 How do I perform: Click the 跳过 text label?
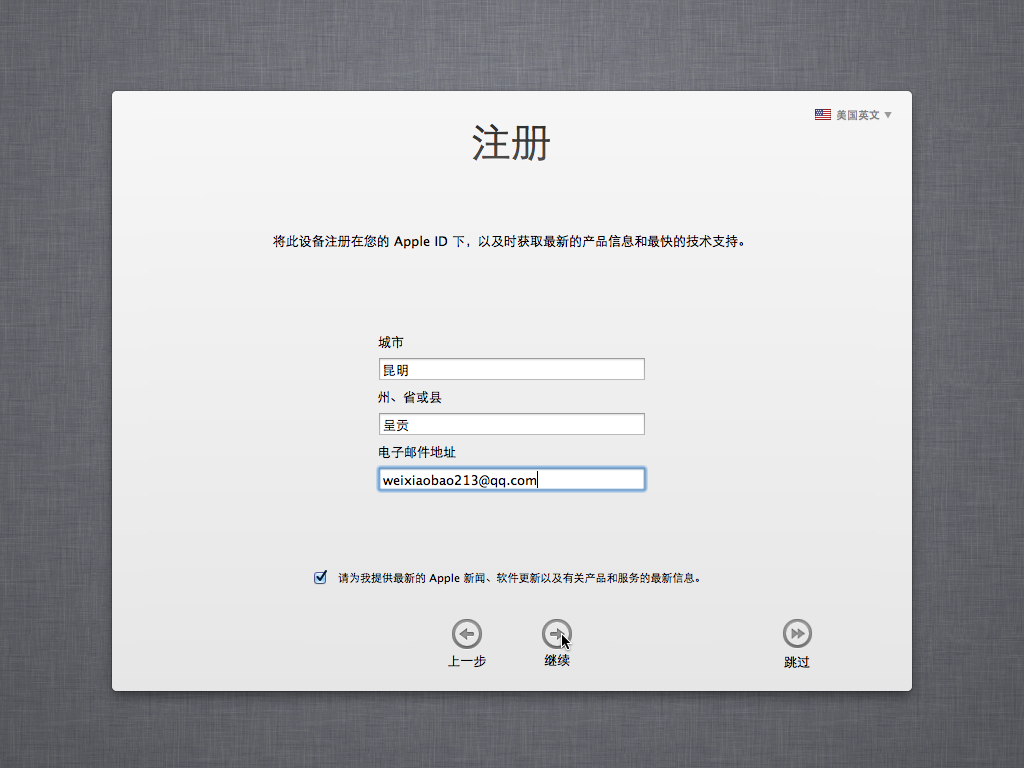point(797,662)
